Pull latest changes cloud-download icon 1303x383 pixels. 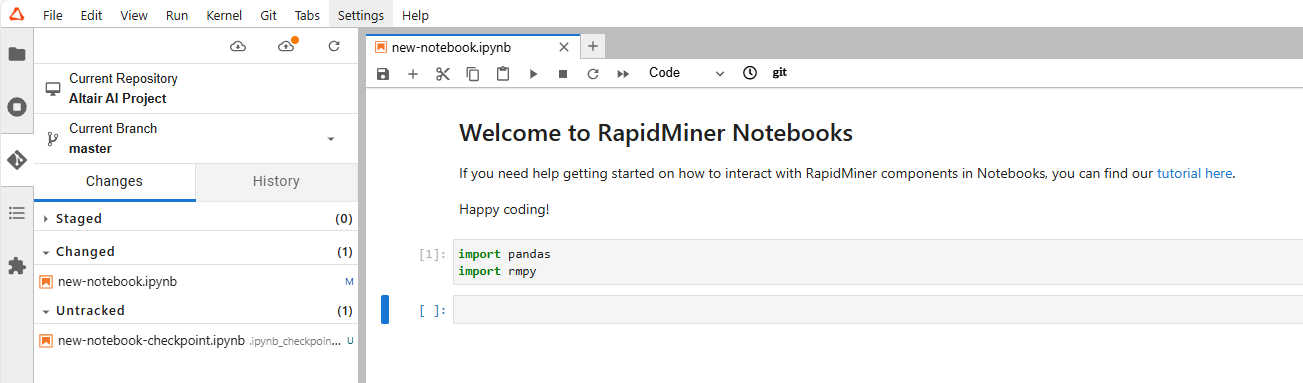point(238,47)
